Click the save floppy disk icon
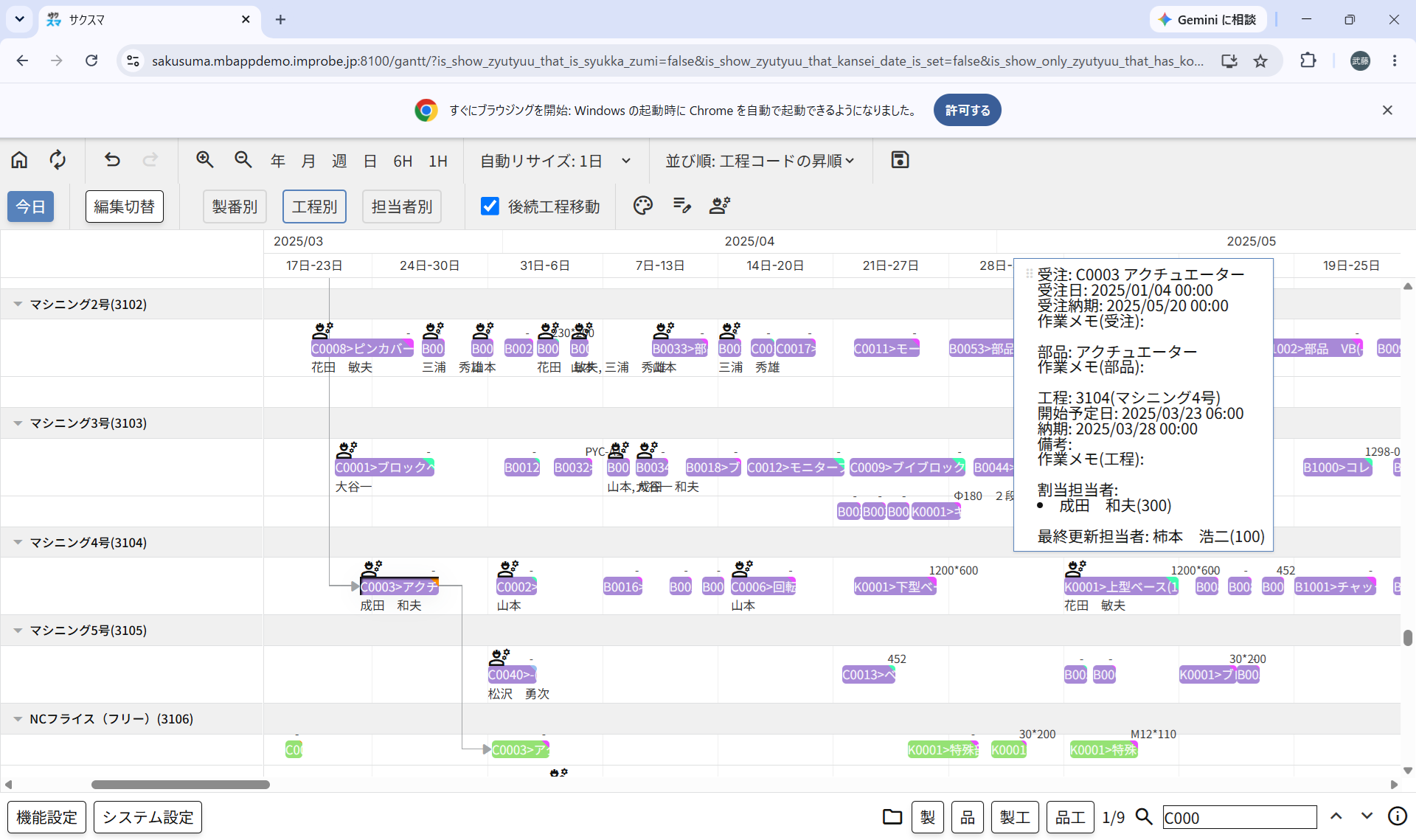This screenshot has width=1416, height=840. pyautogui.click(x=900, y=160)
